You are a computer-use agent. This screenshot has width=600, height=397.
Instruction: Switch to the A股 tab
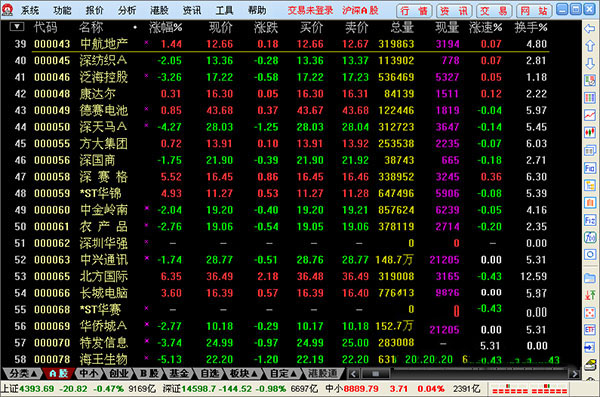[x=58, y=374]
